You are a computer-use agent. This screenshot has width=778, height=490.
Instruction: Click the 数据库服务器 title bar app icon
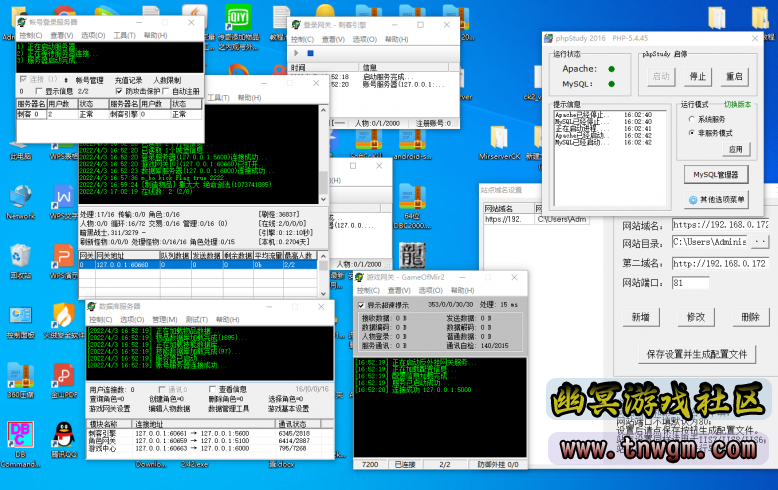92,306
